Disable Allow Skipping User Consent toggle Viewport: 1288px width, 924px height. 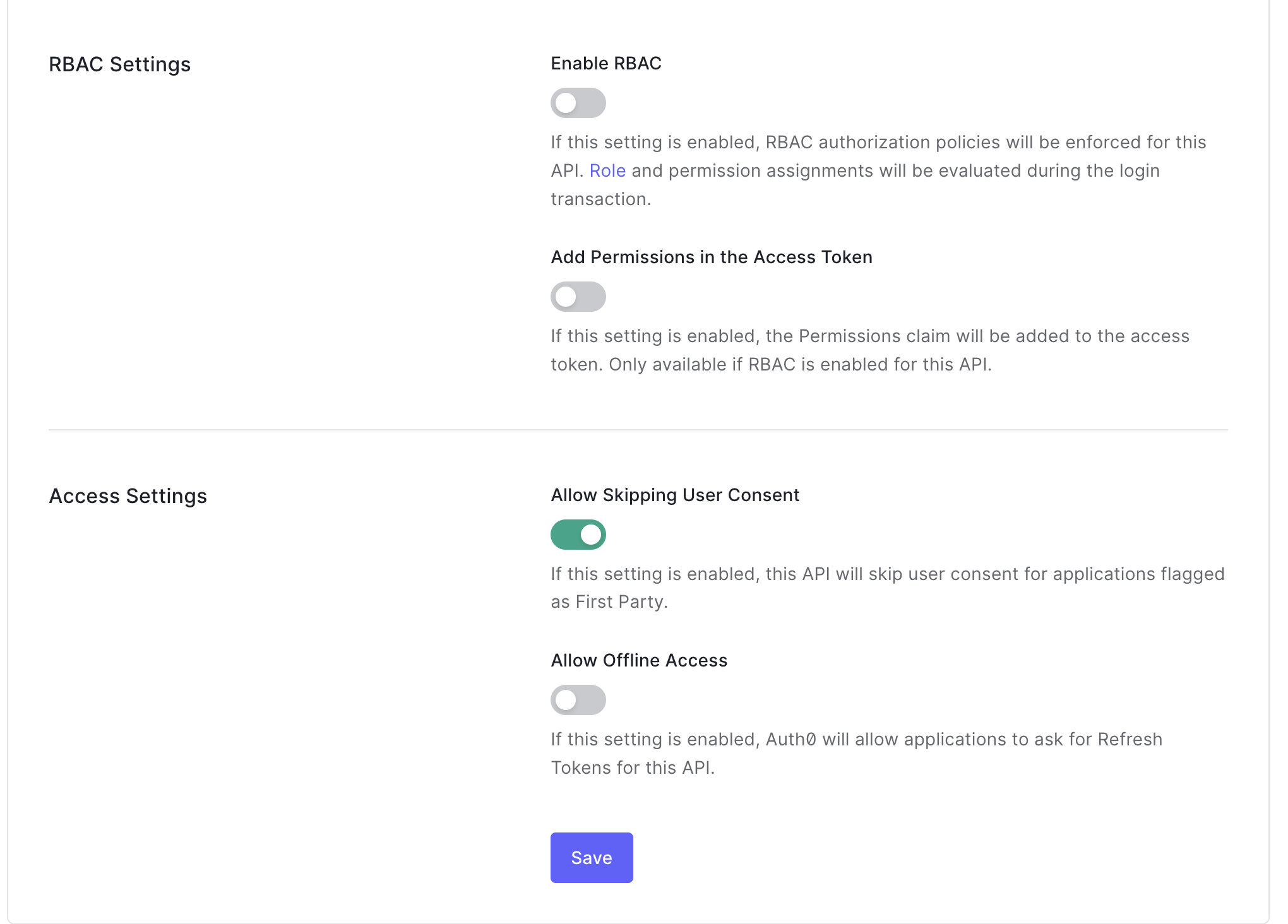pyautogui.click(x=578, y=535)
